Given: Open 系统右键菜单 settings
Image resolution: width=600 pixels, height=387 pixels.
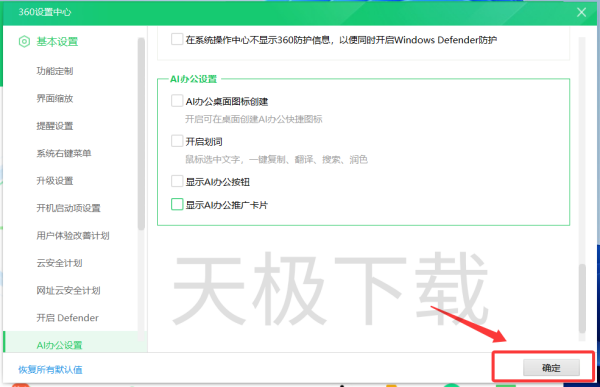Looking at the screenshot, I should (x=64, y=153).
